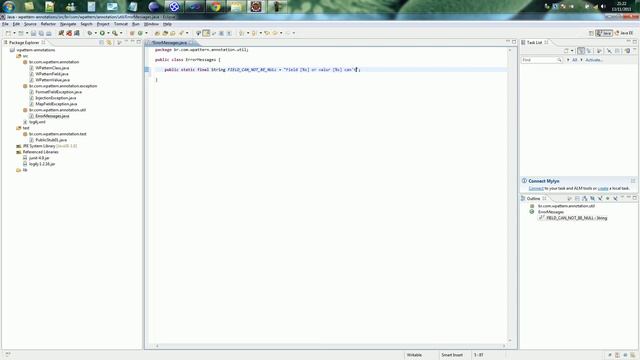640x360 pixels.
Task: Toggle Focus on Workweek in Task List
Action: click(x=599, y=51)
